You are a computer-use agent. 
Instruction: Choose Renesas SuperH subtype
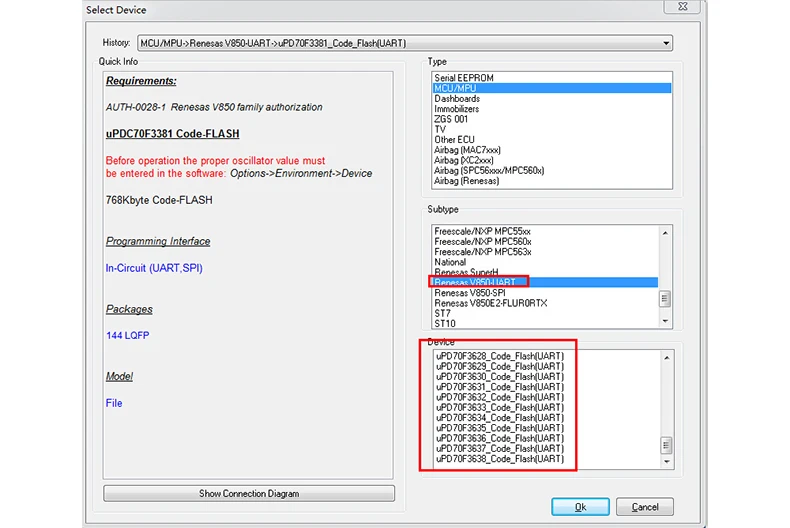click(545, 272)
